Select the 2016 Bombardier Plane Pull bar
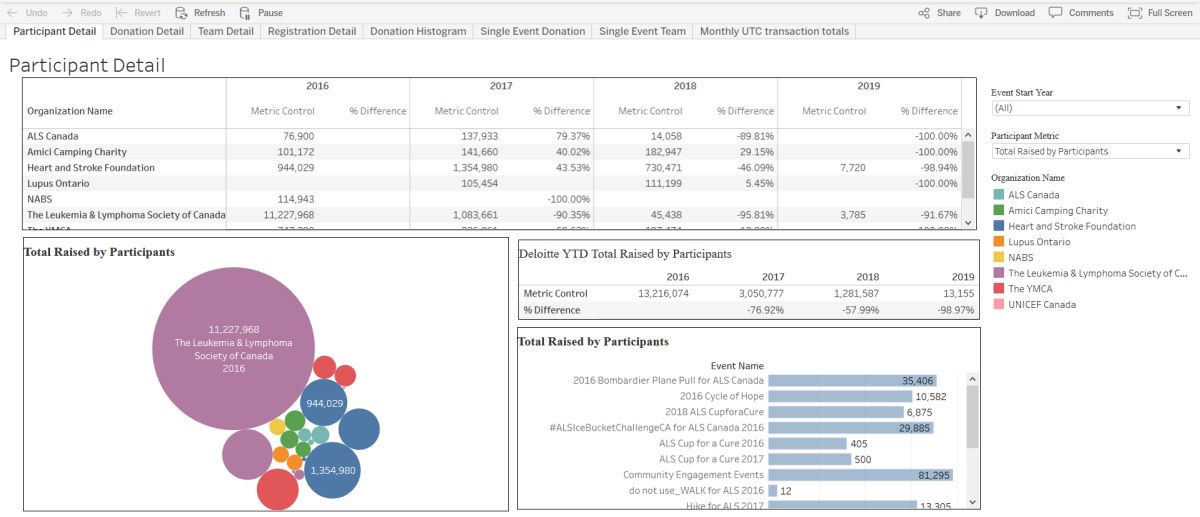The width and height of the screenshot is (1200, 517). click(851, 381)
